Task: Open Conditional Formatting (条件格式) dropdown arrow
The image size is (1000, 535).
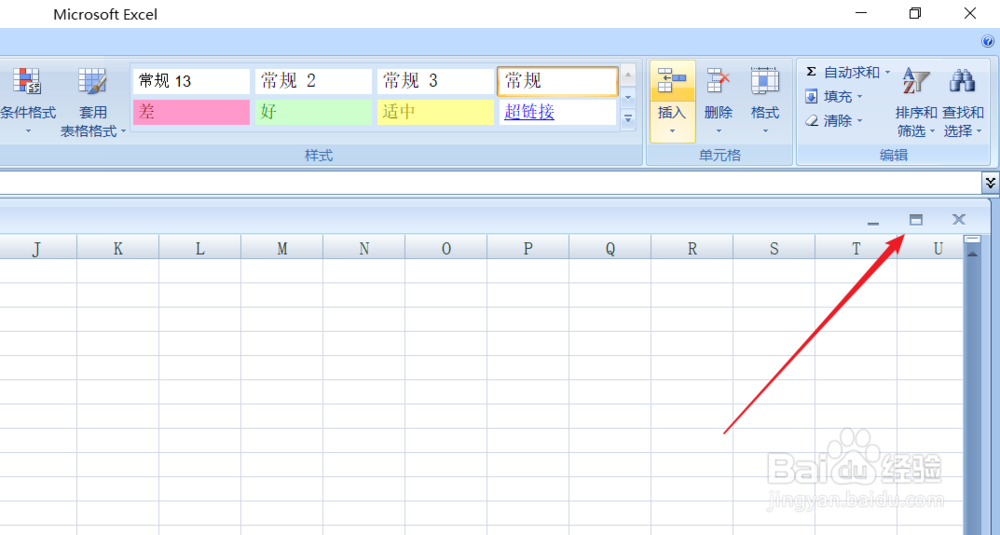Action: [28, 132]
